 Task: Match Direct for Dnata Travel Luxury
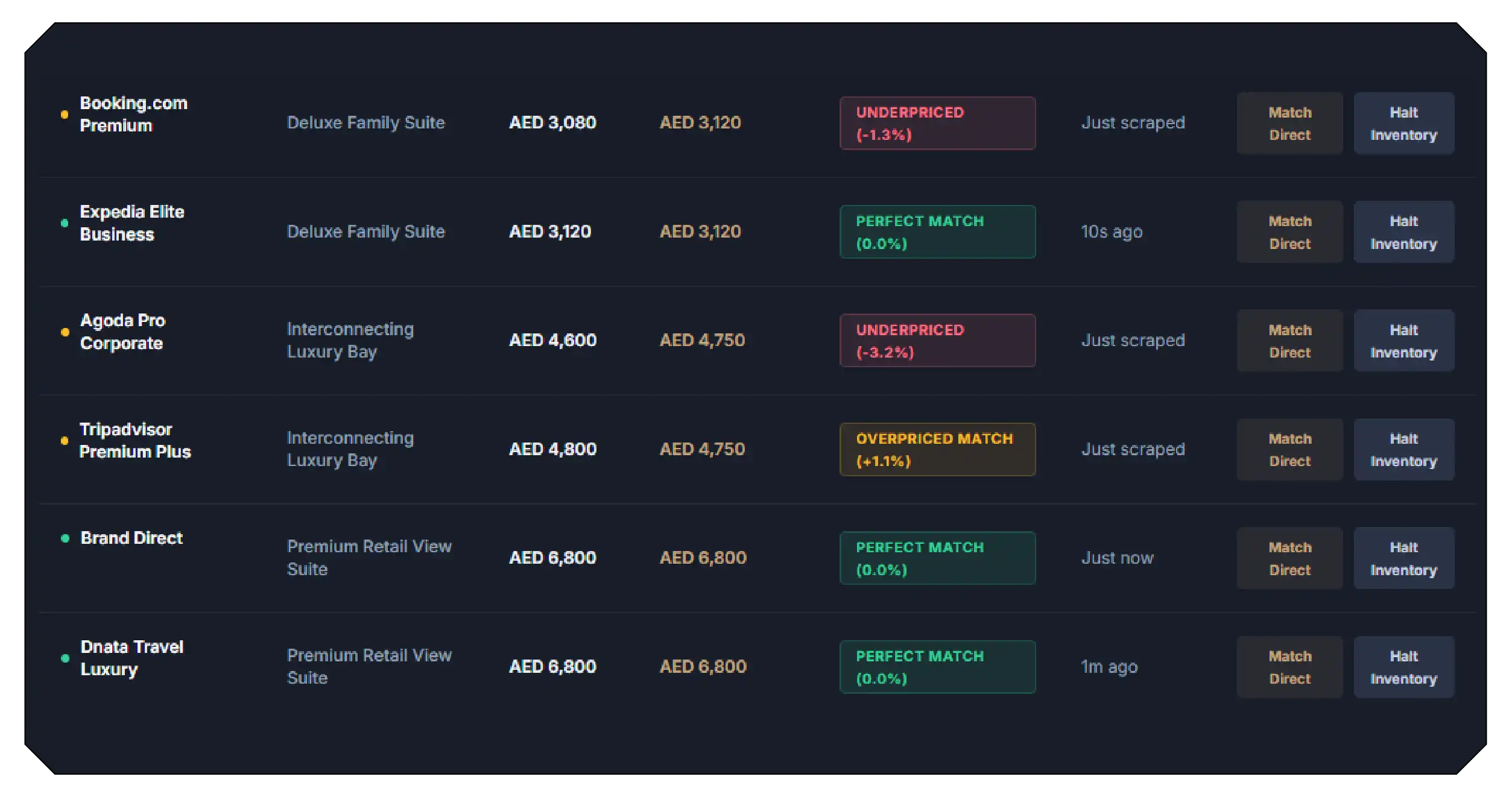pyautogui.click(x=1289, y=667)
